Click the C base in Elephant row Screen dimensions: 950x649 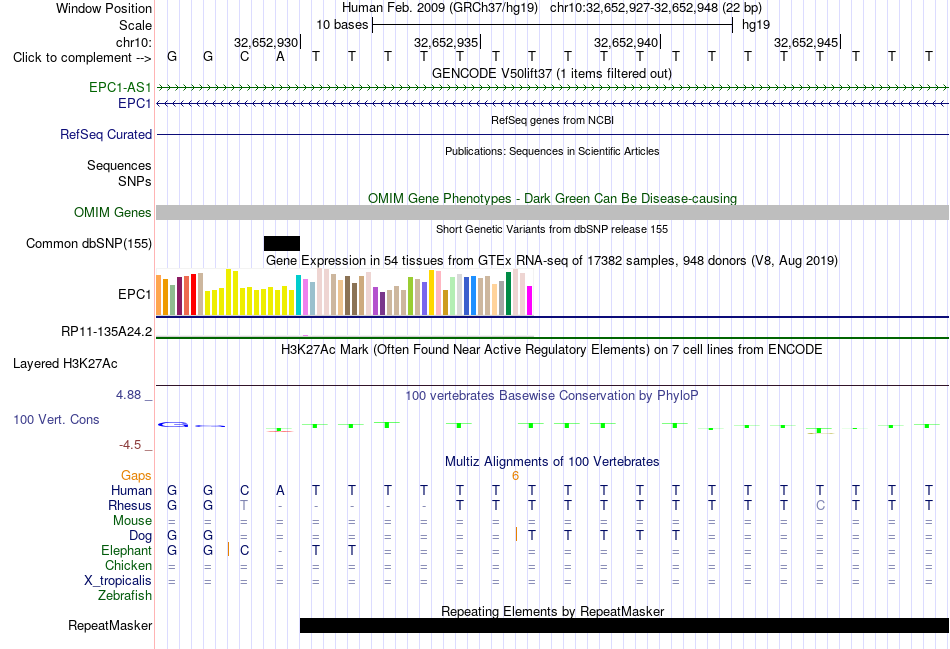[x=244, y=550]
